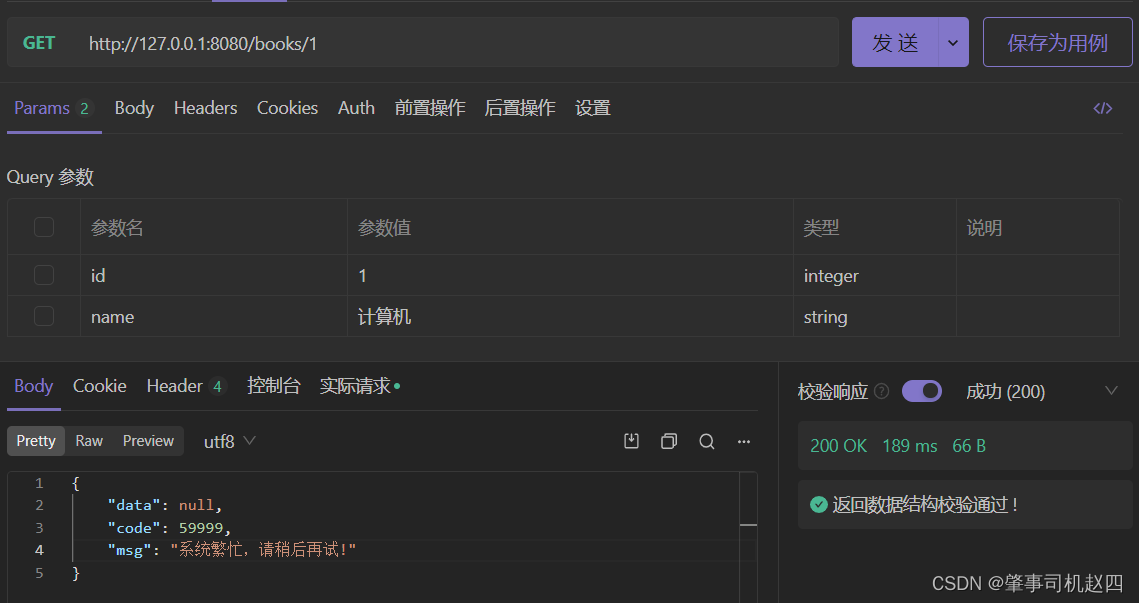The width and height of the screenshot is (1139, 603).
Task: Check the id parameter checkbox
Action: point(44,275)
